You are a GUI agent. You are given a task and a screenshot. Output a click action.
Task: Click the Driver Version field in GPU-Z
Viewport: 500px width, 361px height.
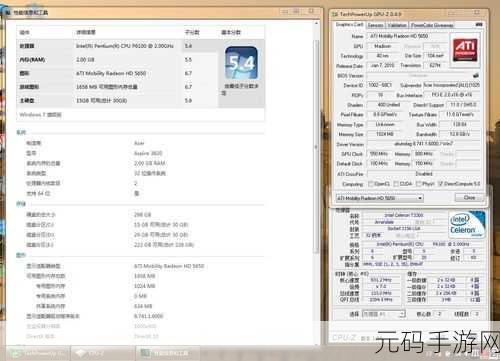tap(423, 144)
